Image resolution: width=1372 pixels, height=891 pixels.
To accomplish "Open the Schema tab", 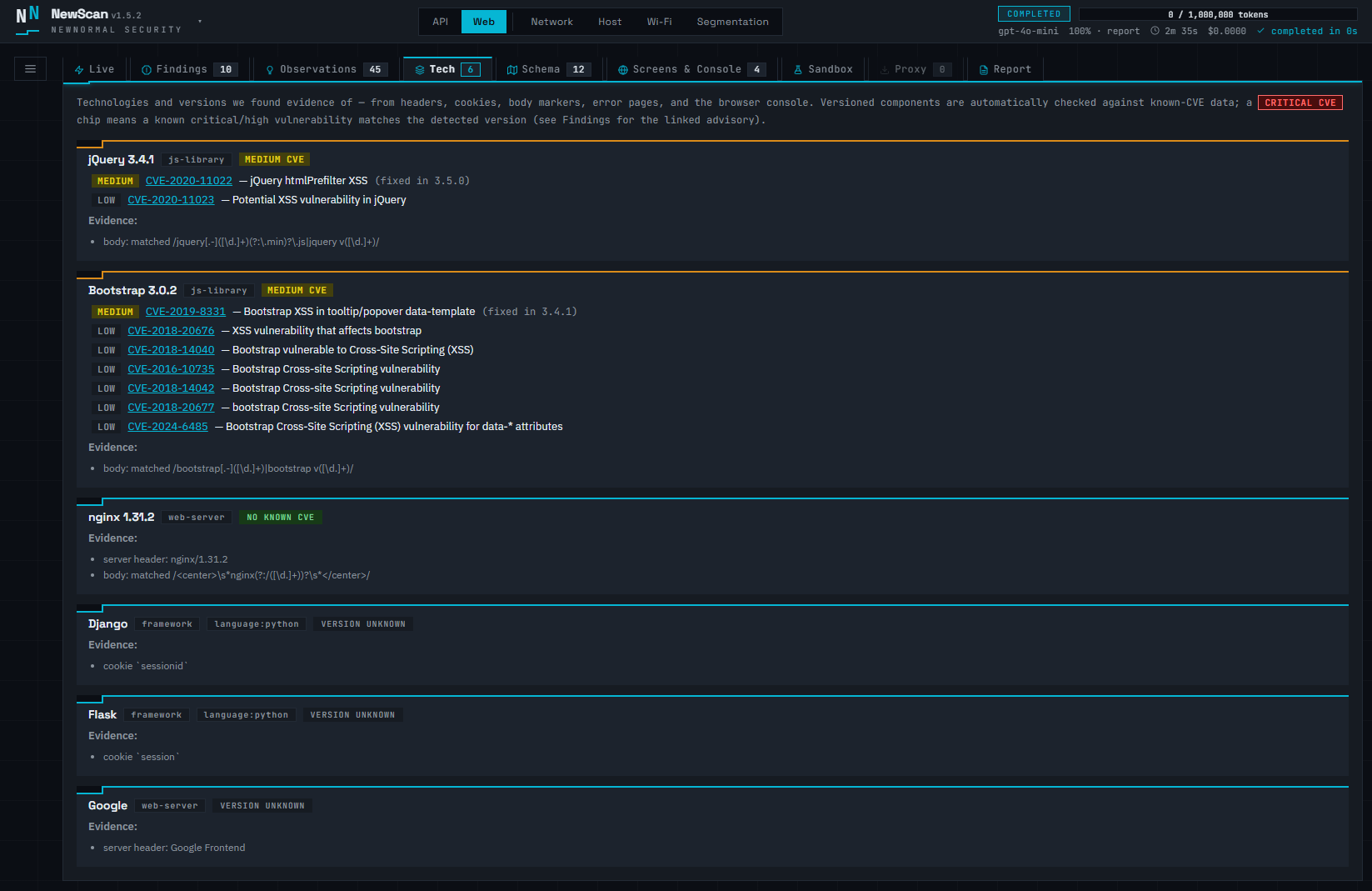I will [x=550, y=69].
